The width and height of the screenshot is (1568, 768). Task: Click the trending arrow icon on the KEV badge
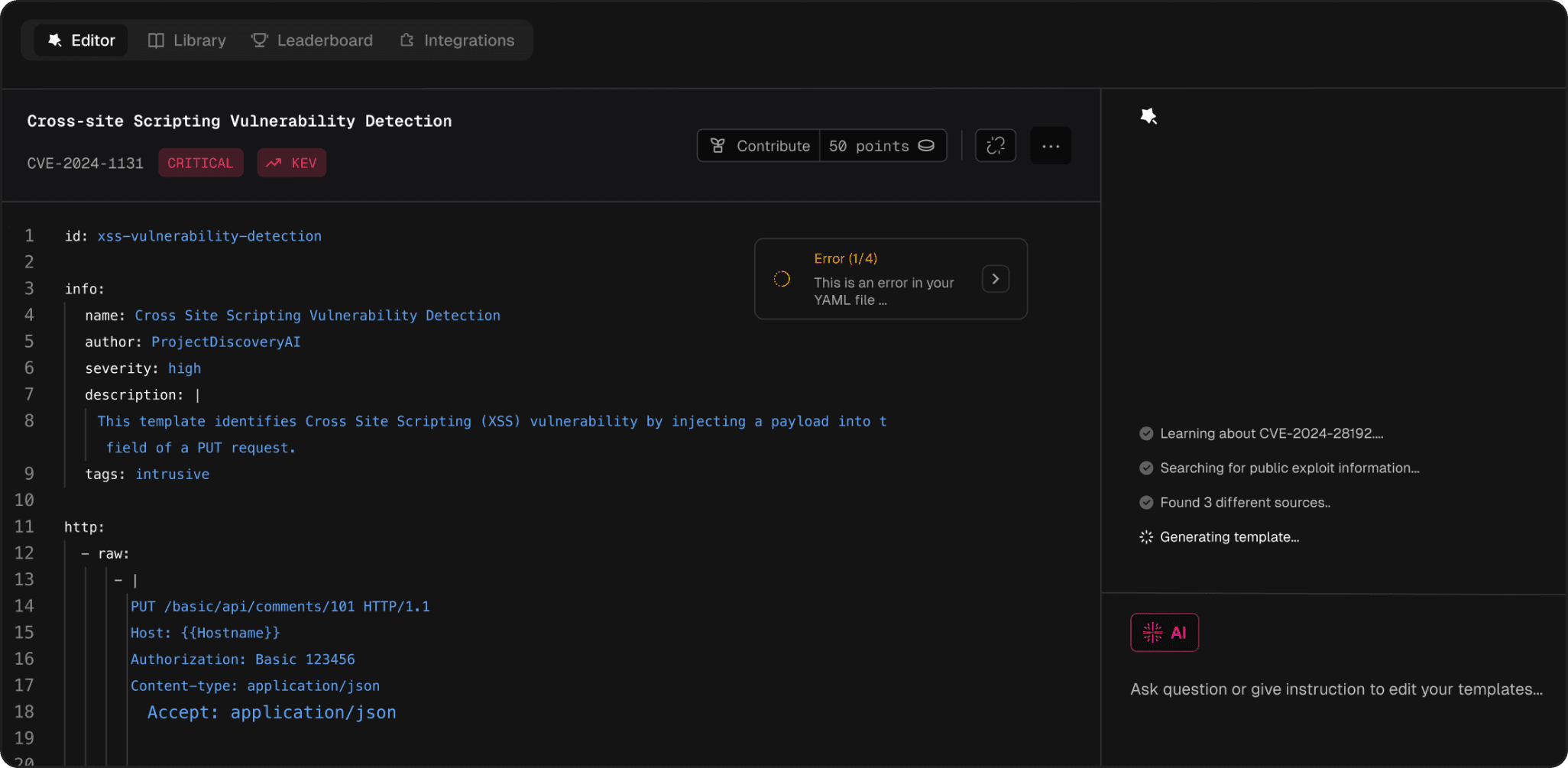pyautogui.click(x=274, y=162)
